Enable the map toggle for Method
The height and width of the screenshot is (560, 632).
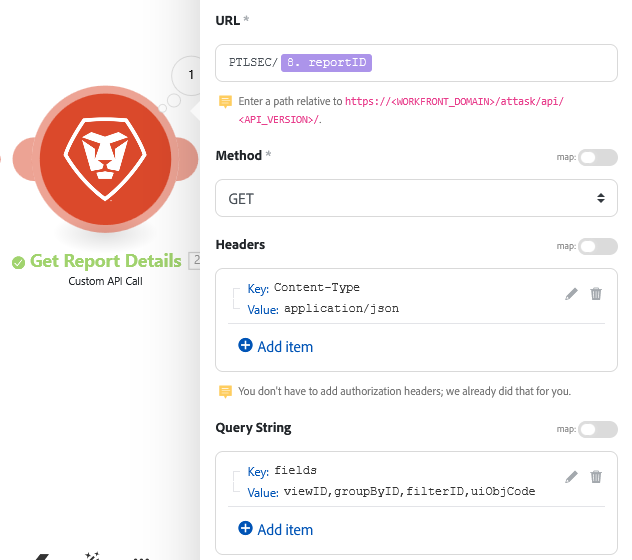(x=597, y=157)
